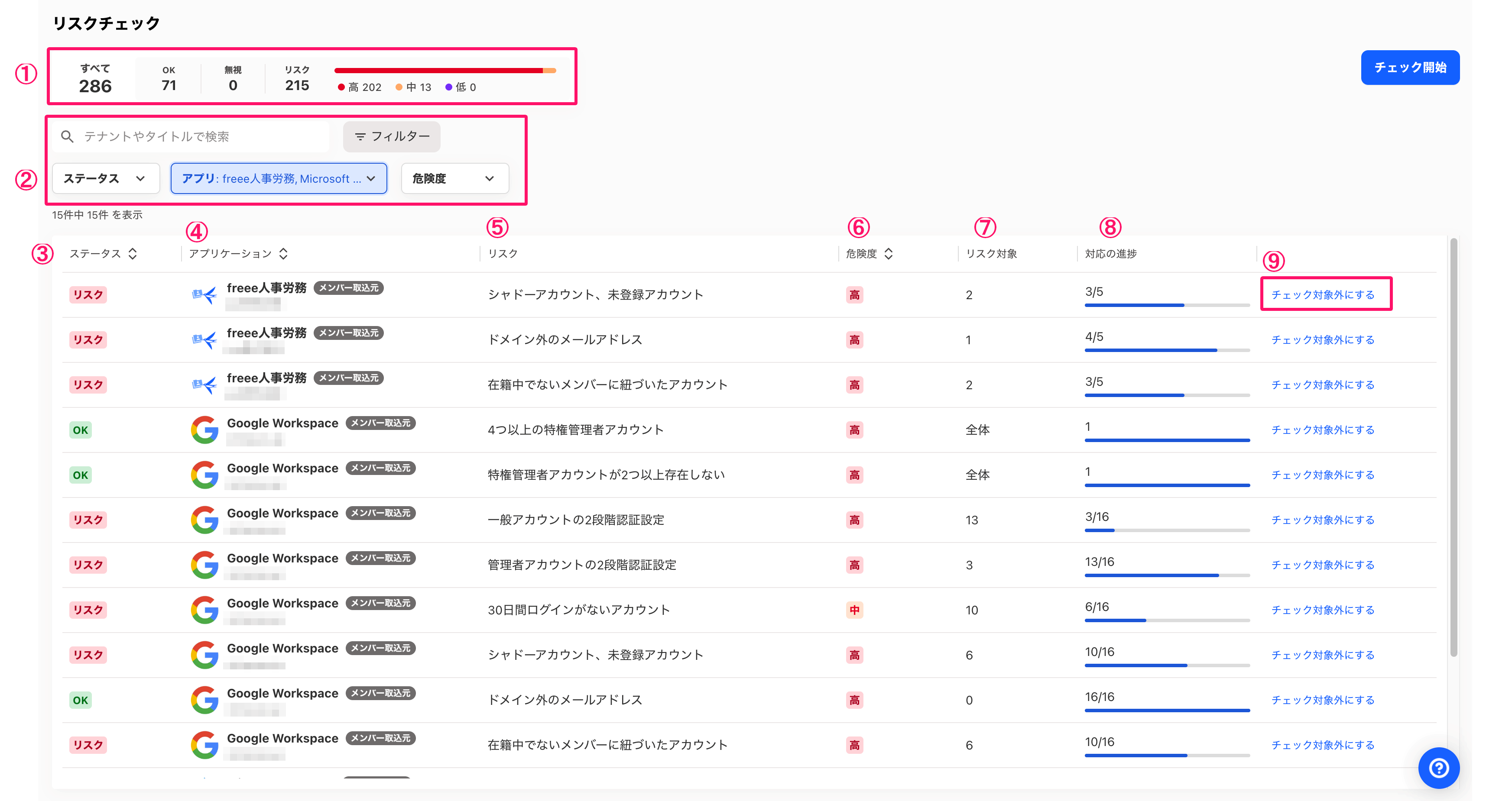Click 高 danger badge in 一般アカウントの2段階認証設定 row
1512x801 pixels.
854,520
